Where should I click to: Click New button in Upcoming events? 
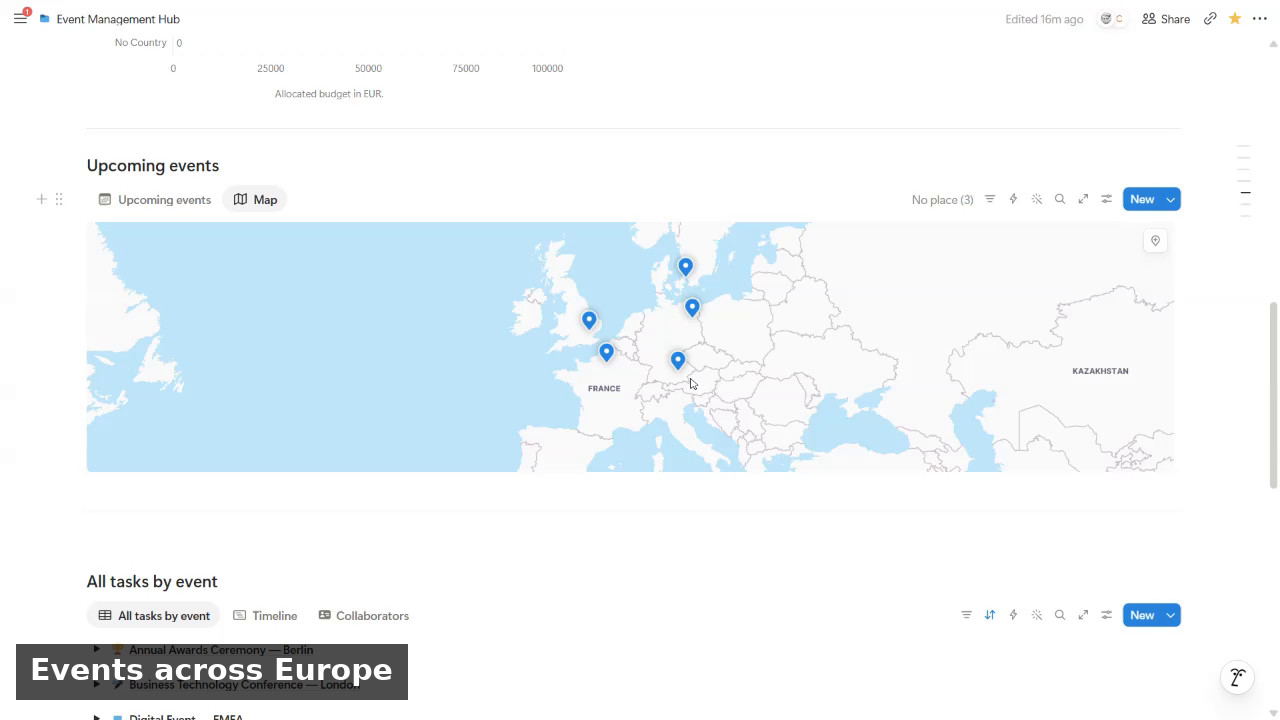point(1142,199)
